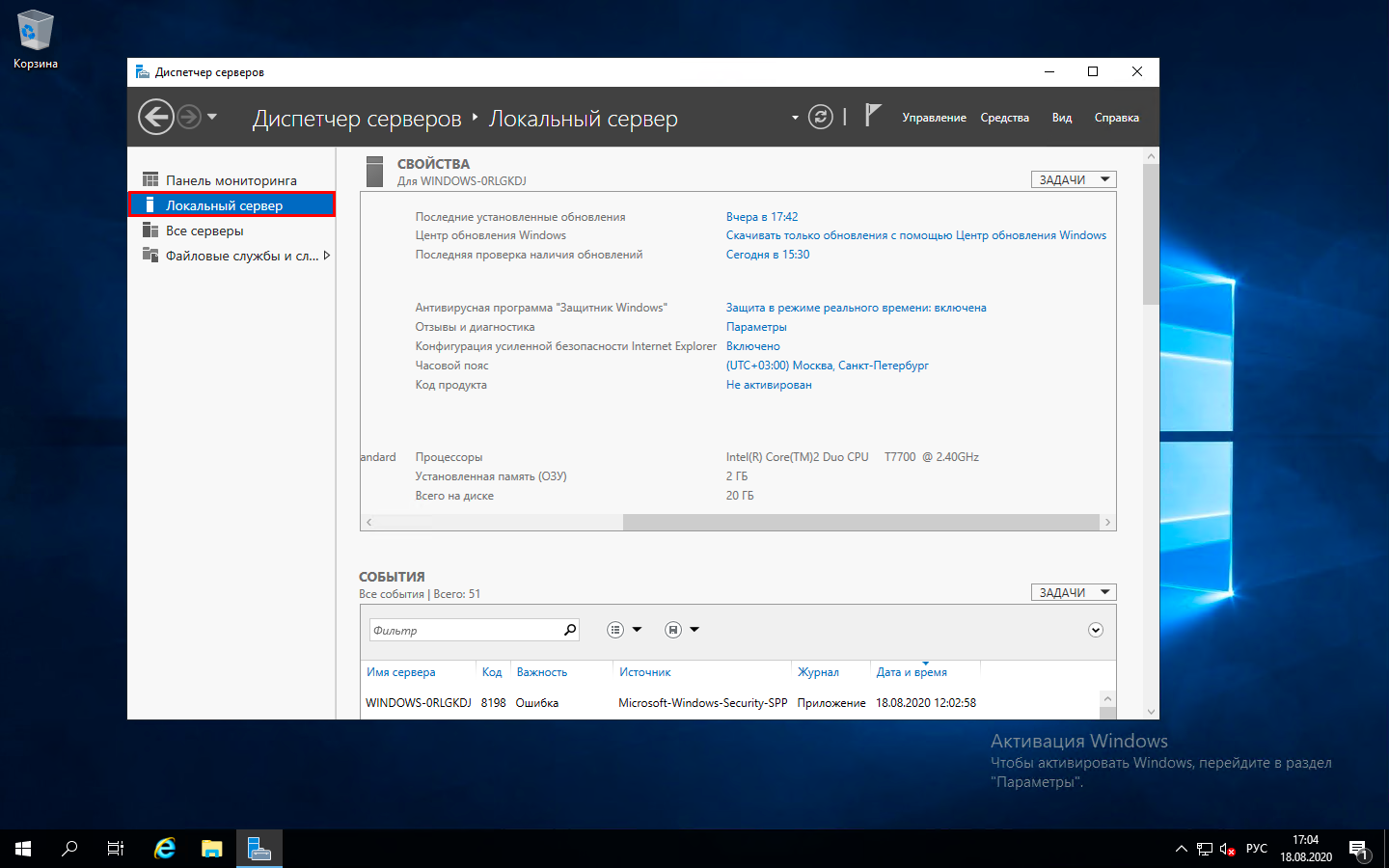This screenshot has width=1389, height=868.
Task: Open the Средства menu
Action: [1004, 118]
